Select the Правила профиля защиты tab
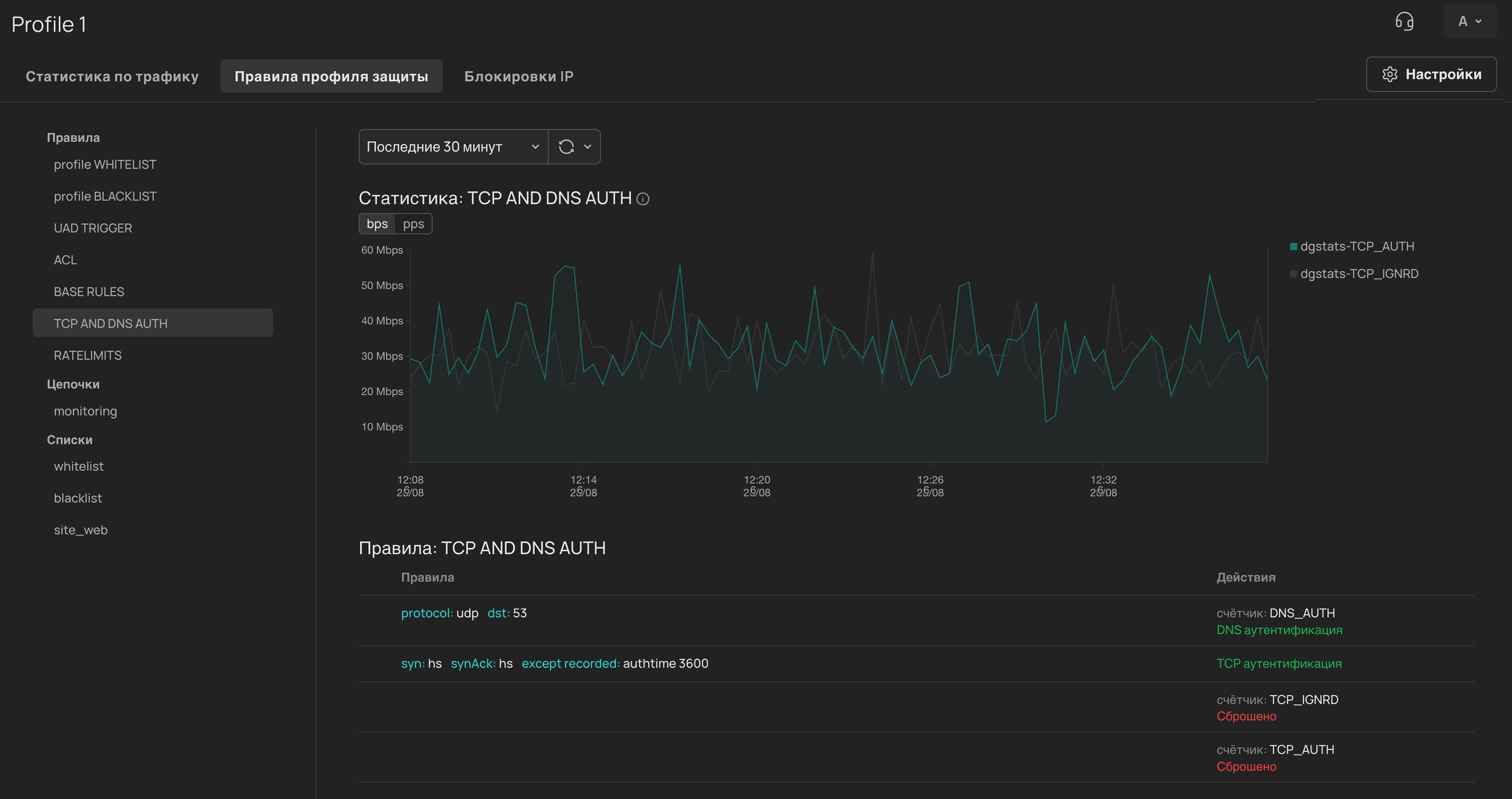This screenshot has height=799, width=1512. [331, 76]
